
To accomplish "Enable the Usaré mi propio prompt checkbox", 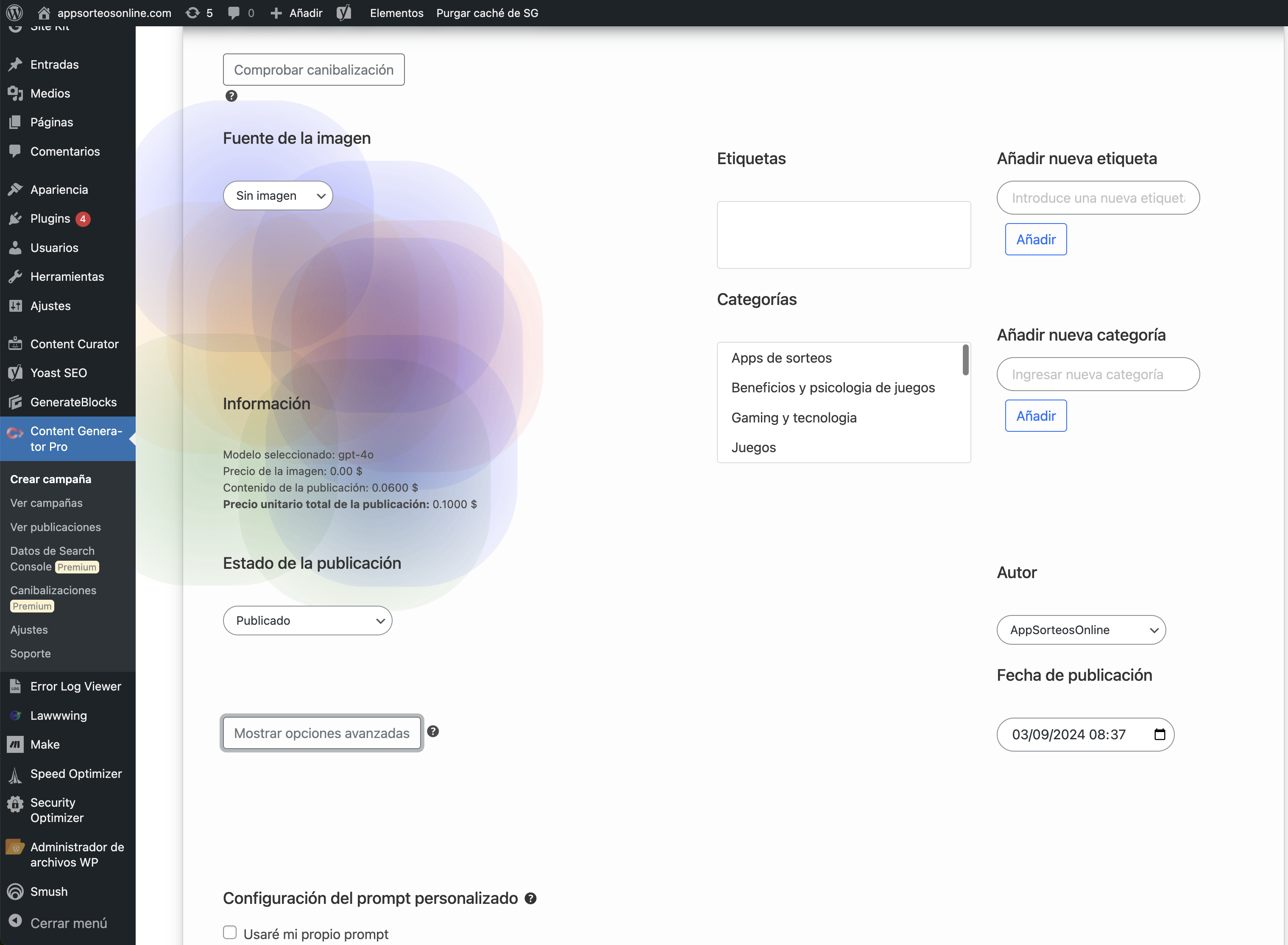I will [230, 932].
